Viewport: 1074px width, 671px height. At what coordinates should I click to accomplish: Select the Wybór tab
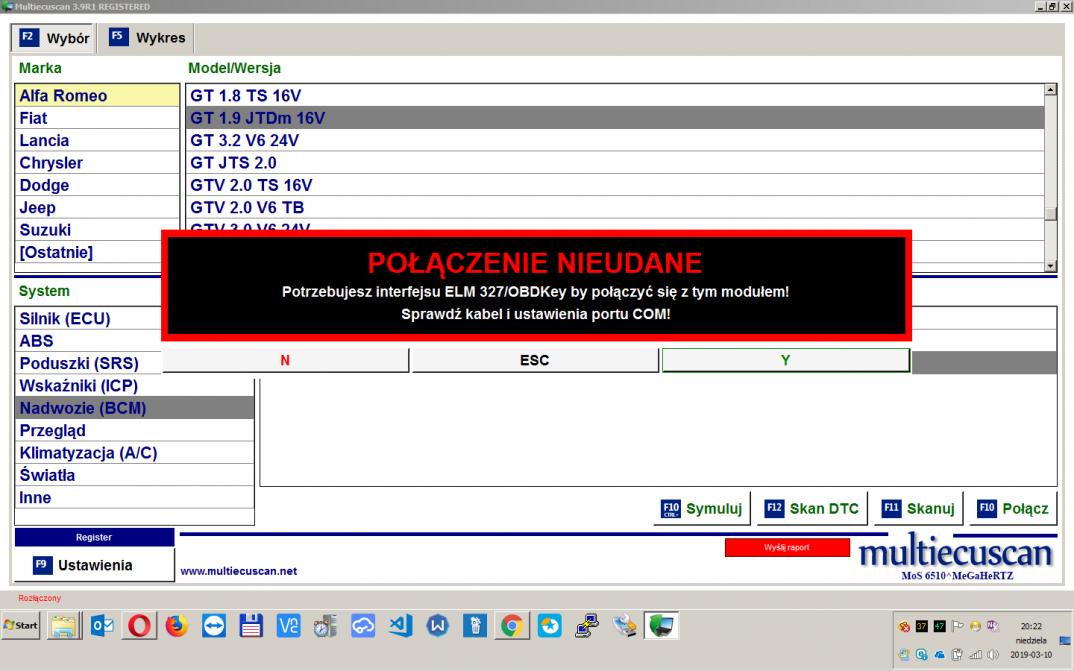55,38
